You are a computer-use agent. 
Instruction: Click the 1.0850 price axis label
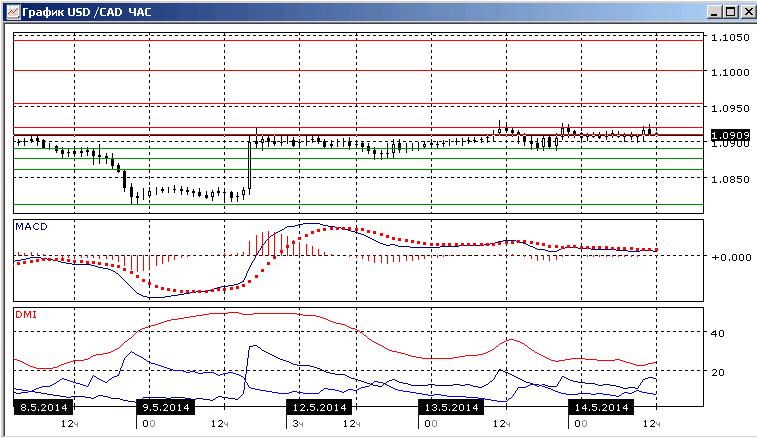pos(730,179)
